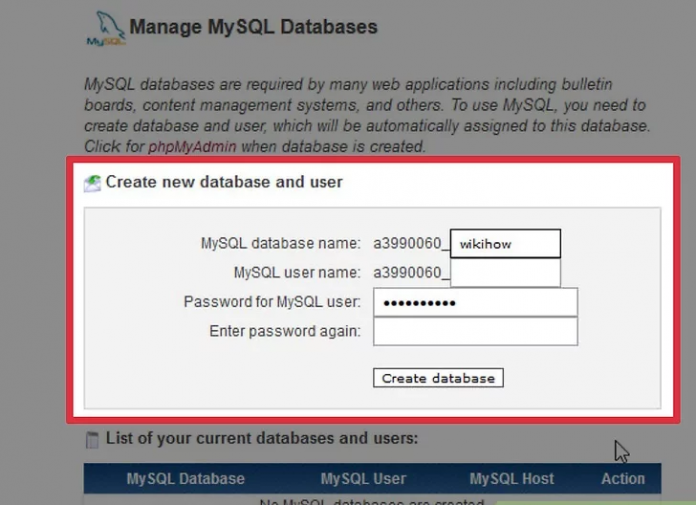
Task: Click the database list icon beside List heading
Action: (x=92, y=439)
